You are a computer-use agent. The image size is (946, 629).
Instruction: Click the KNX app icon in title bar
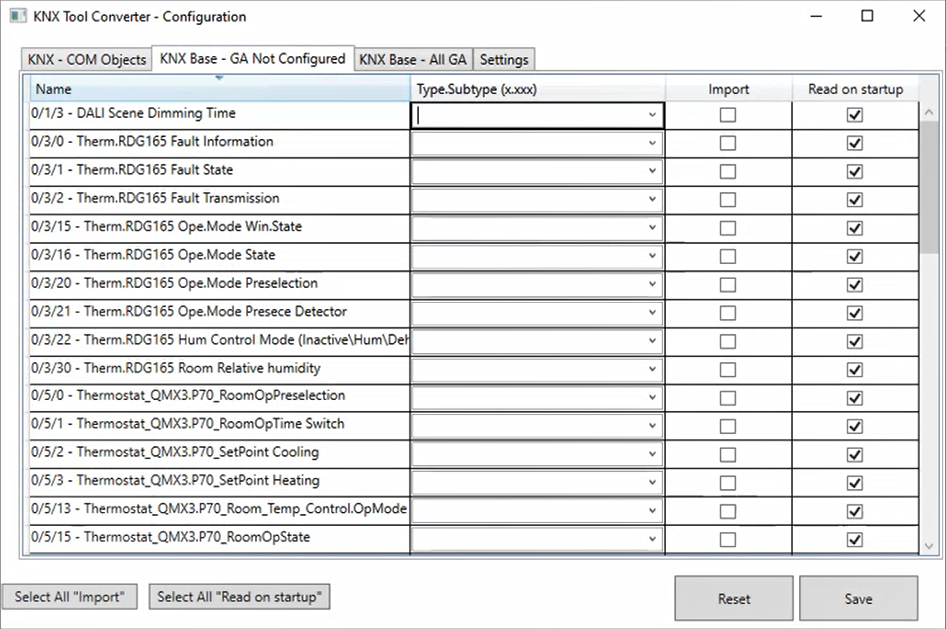17,16
